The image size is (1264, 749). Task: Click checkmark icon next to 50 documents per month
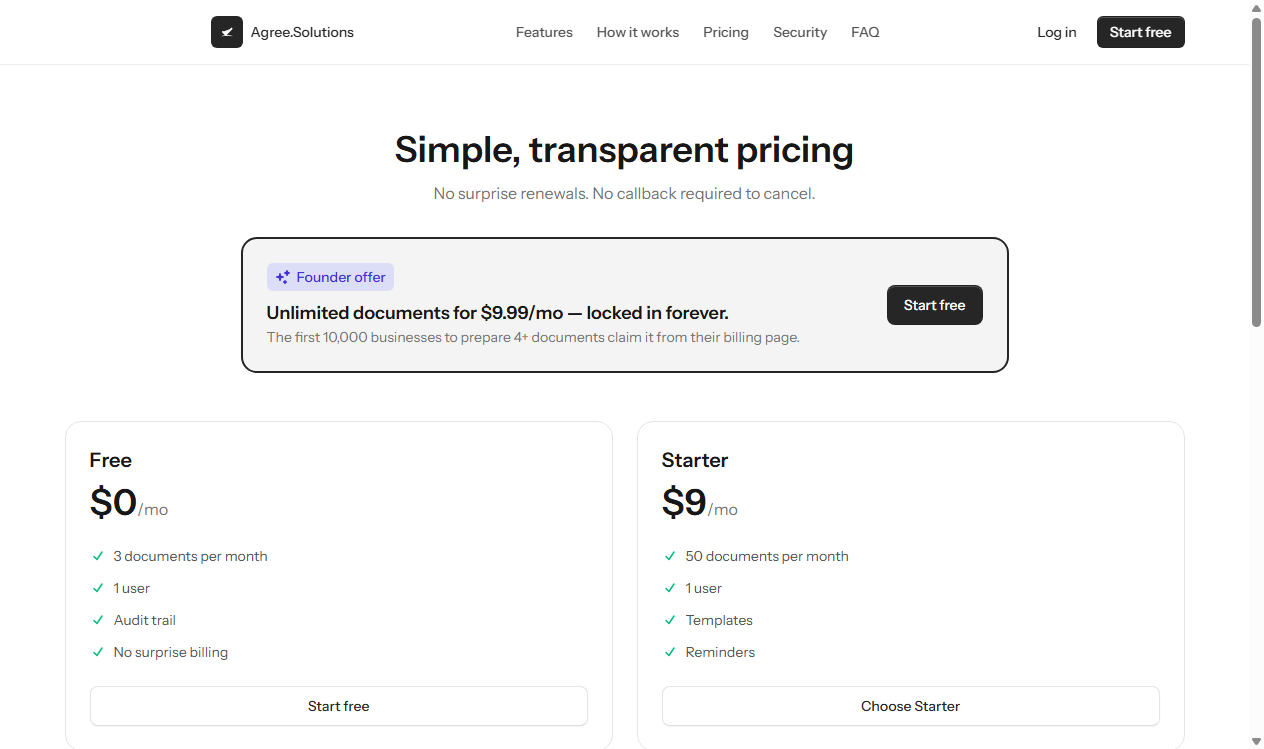click(x=670, y=556)
